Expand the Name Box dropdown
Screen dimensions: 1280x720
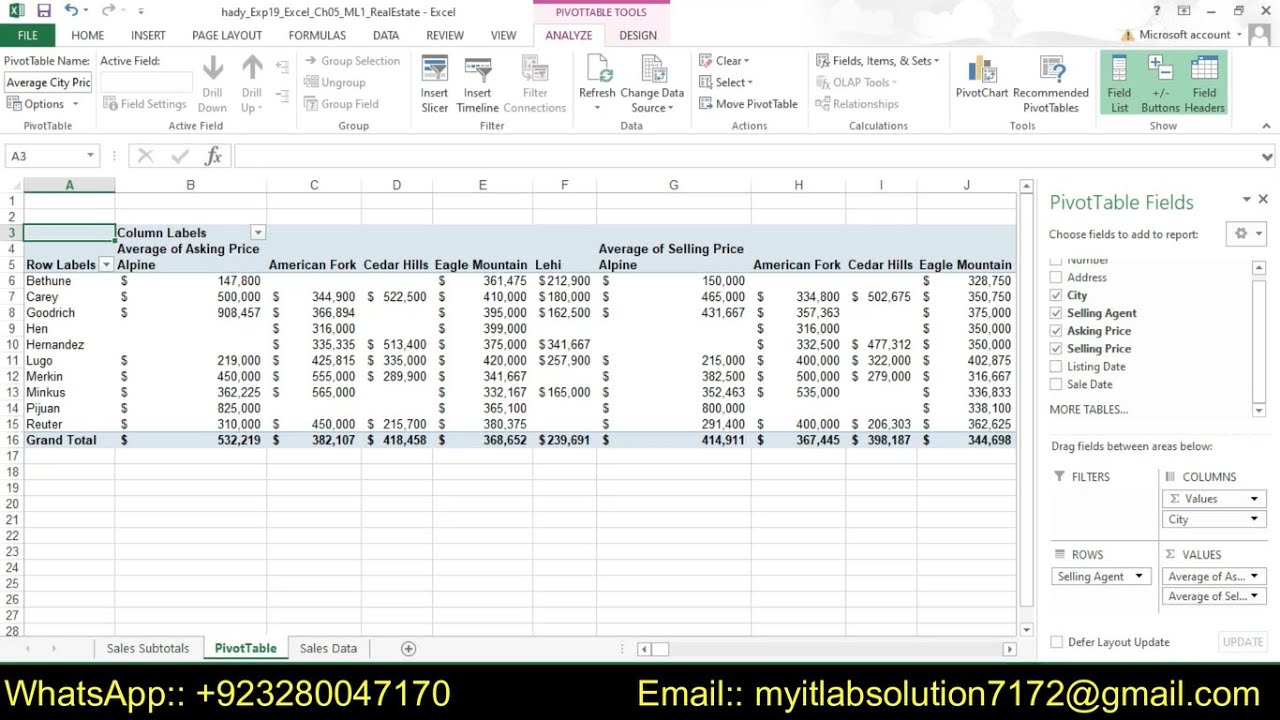tap(90, 156)
